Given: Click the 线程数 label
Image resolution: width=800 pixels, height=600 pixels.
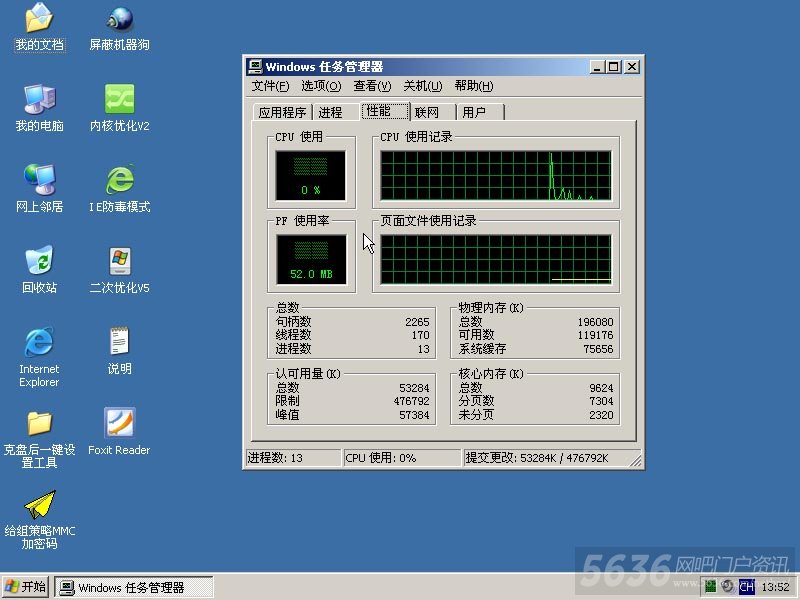Looking at the screenshot, I should click(293, 335).
